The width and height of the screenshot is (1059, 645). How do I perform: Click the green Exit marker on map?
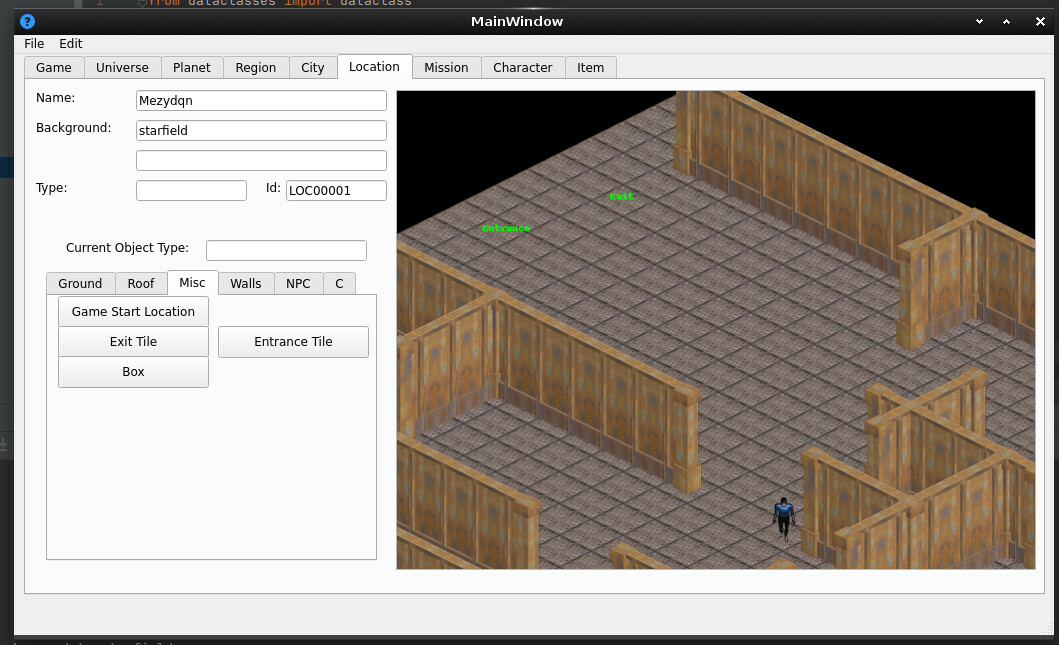tap(622, 196)
